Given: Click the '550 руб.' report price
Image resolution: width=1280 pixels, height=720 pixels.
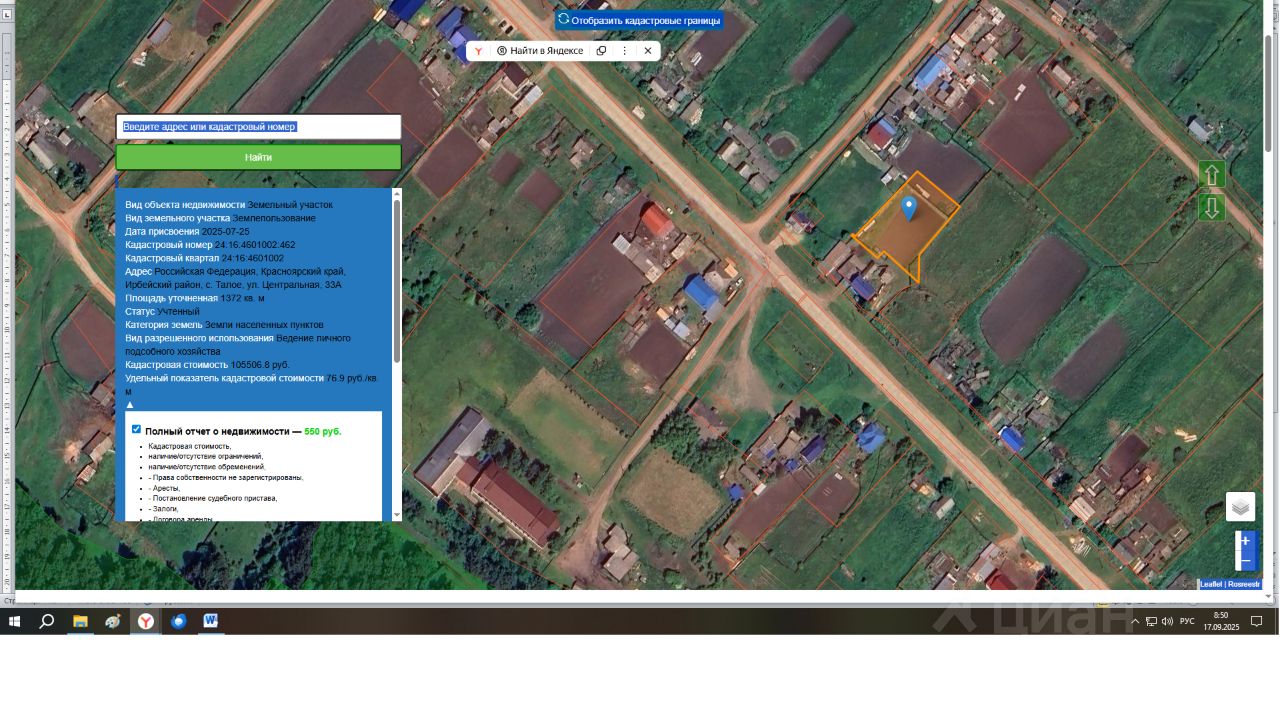Looking at the screenshot, I should (x=323, y=431).
